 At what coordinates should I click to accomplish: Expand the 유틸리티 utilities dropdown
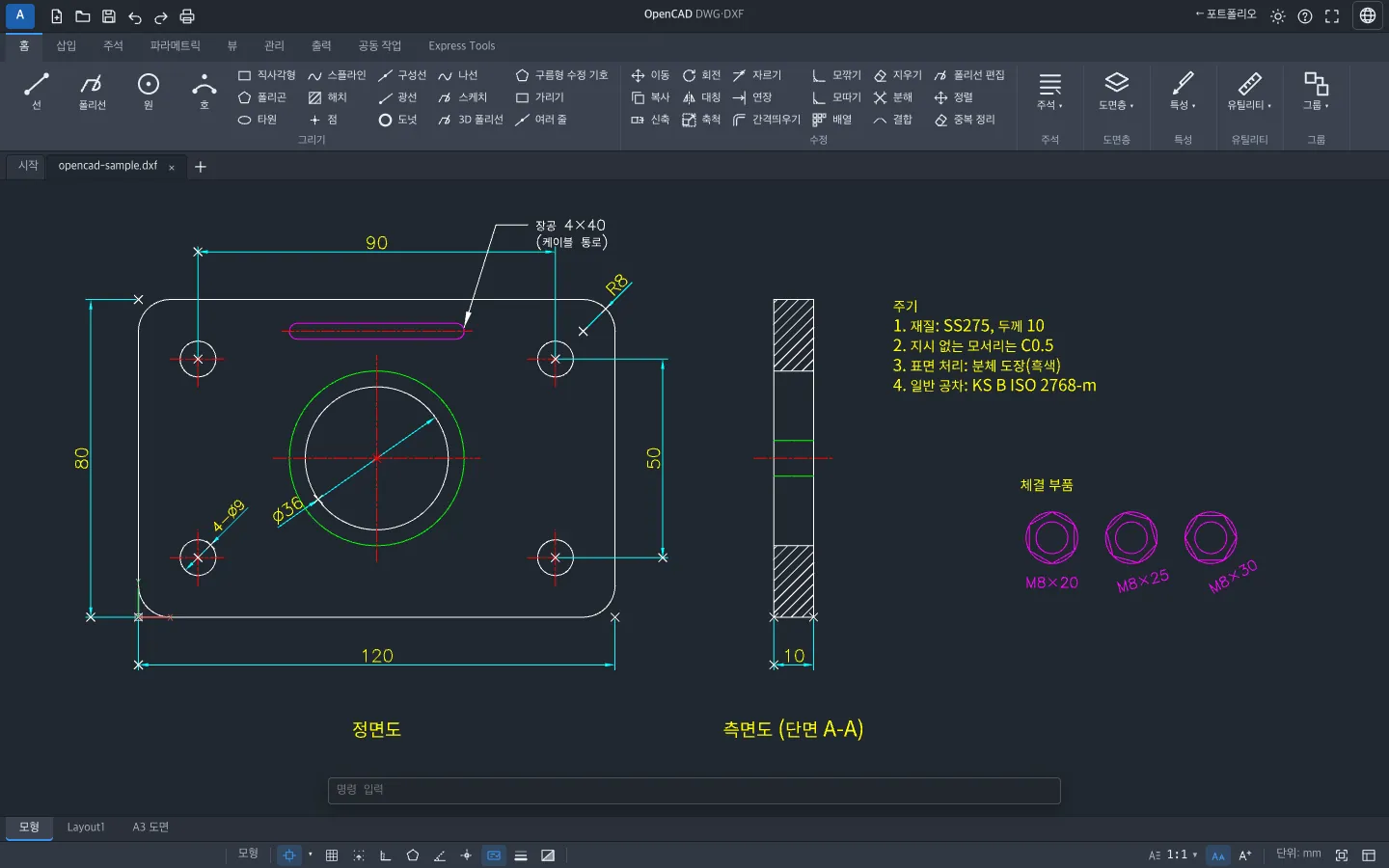tap(1250, 93)
